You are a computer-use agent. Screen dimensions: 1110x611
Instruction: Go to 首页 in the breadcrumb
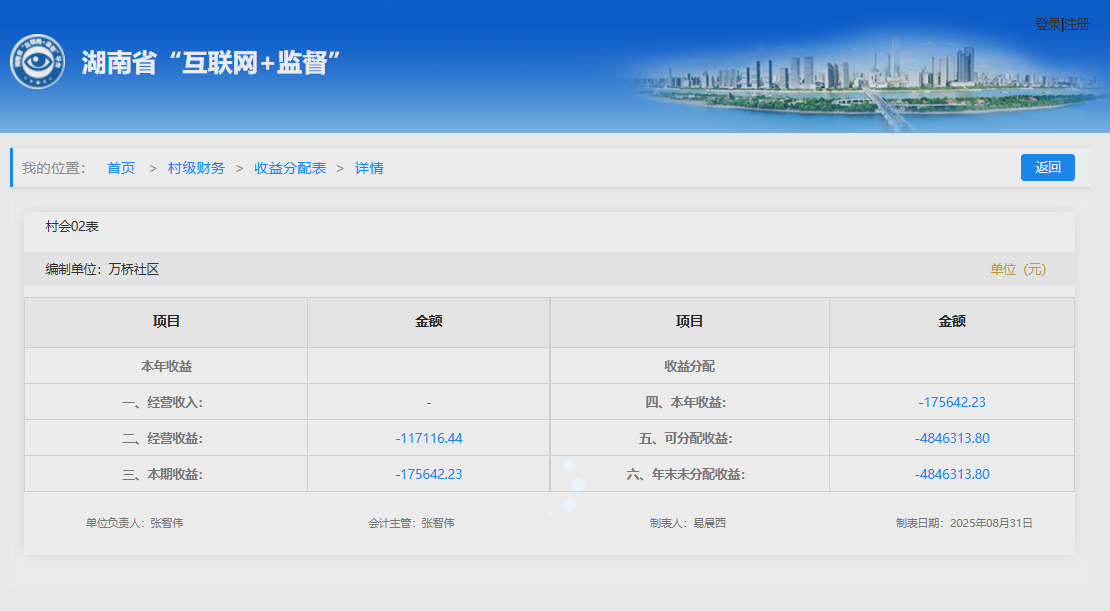(x=121, y=168)
